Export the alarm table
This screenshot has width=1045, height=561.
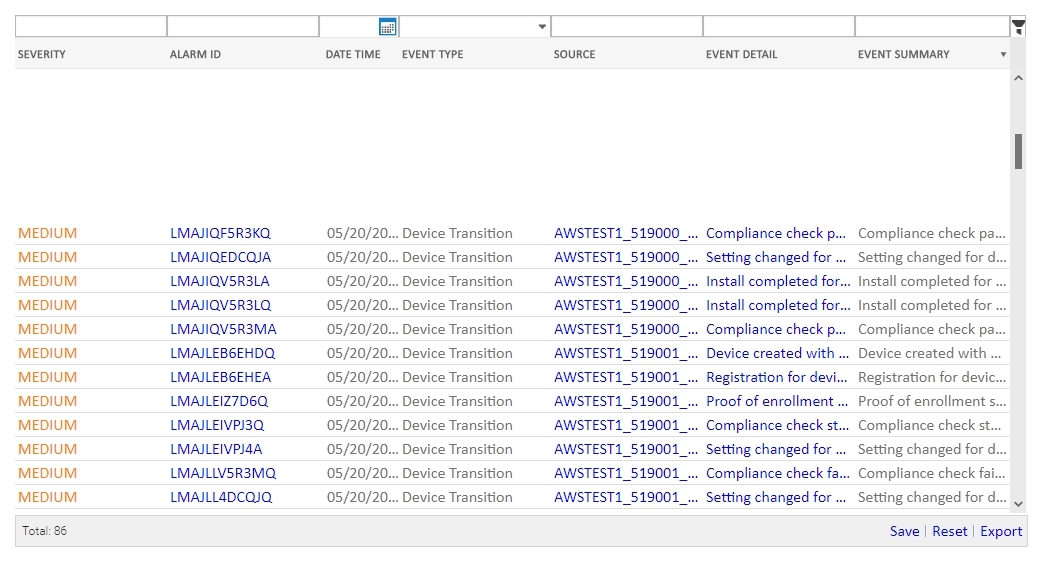[x=1000, y=531]
